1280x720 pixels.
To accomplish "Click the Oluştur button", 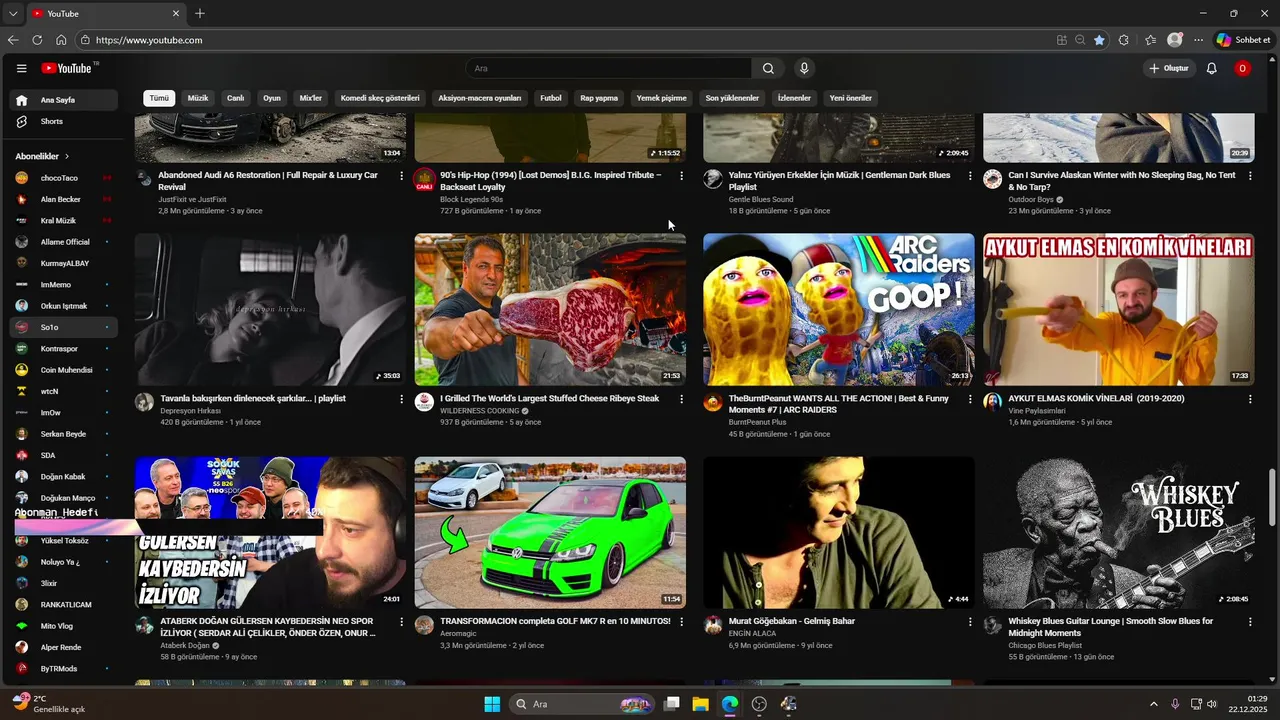I will tap(1169, 68).
